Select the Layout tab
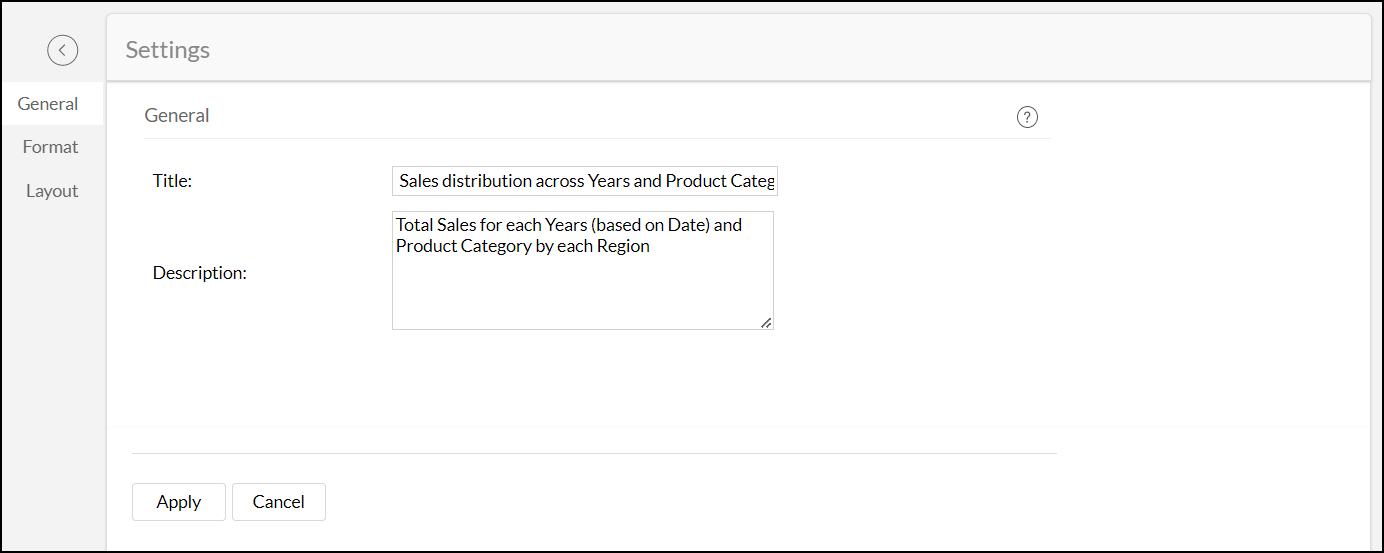1384x553 pixels. pos(52,191)
